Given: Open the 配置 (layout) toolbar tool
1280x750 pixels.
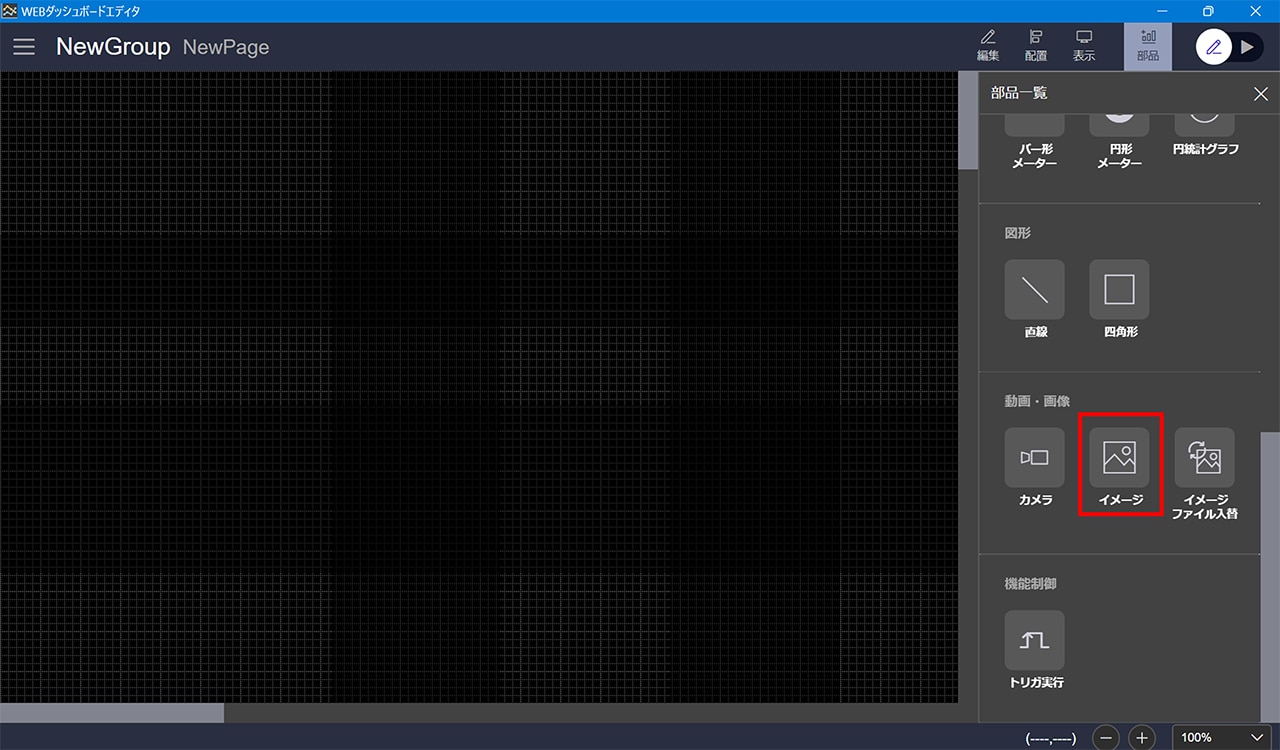Looking at the screenshot, I should [1036, 46].
